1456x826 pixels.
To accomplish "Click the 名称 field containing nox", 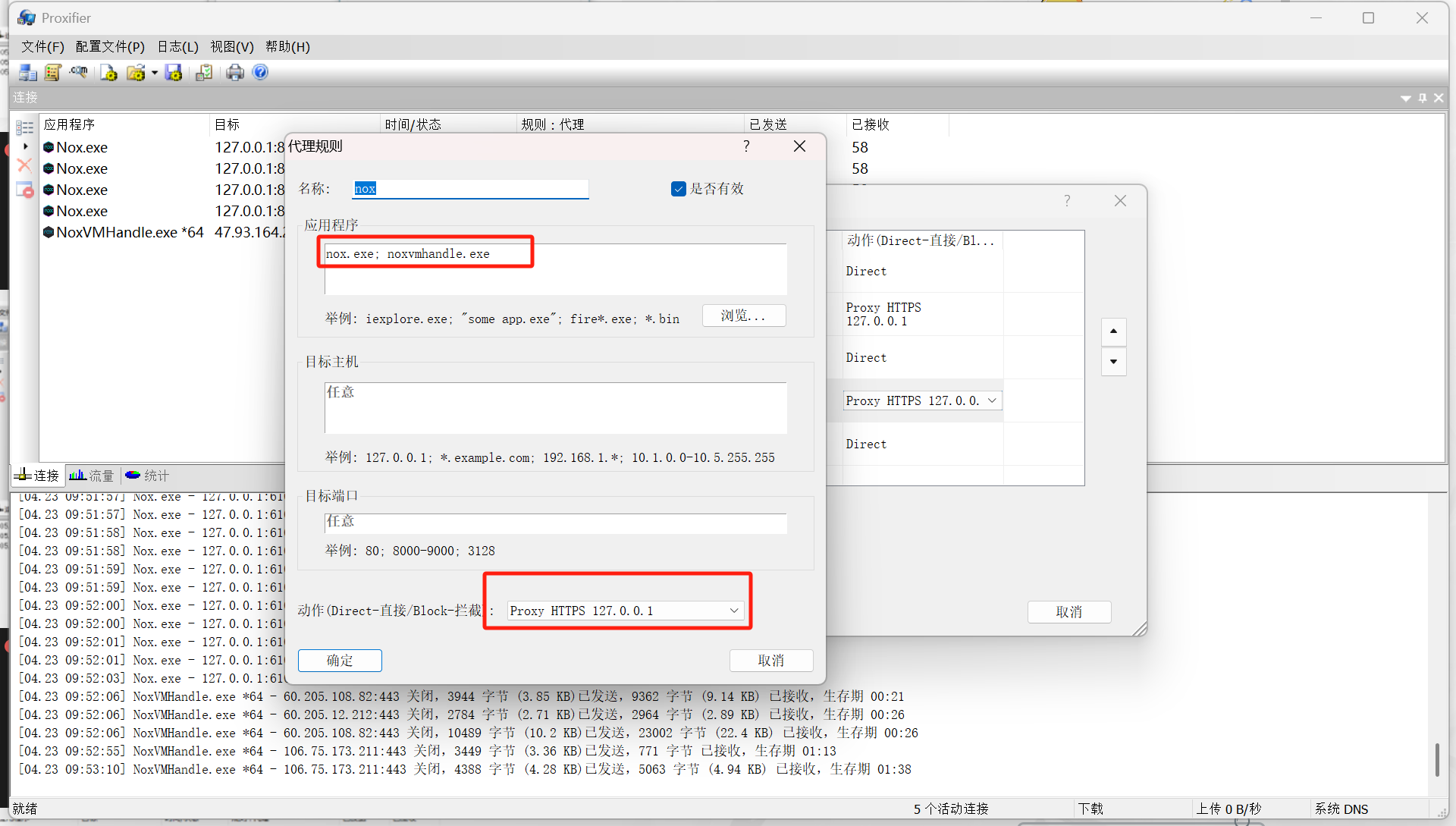I will [x=470, y=189].
